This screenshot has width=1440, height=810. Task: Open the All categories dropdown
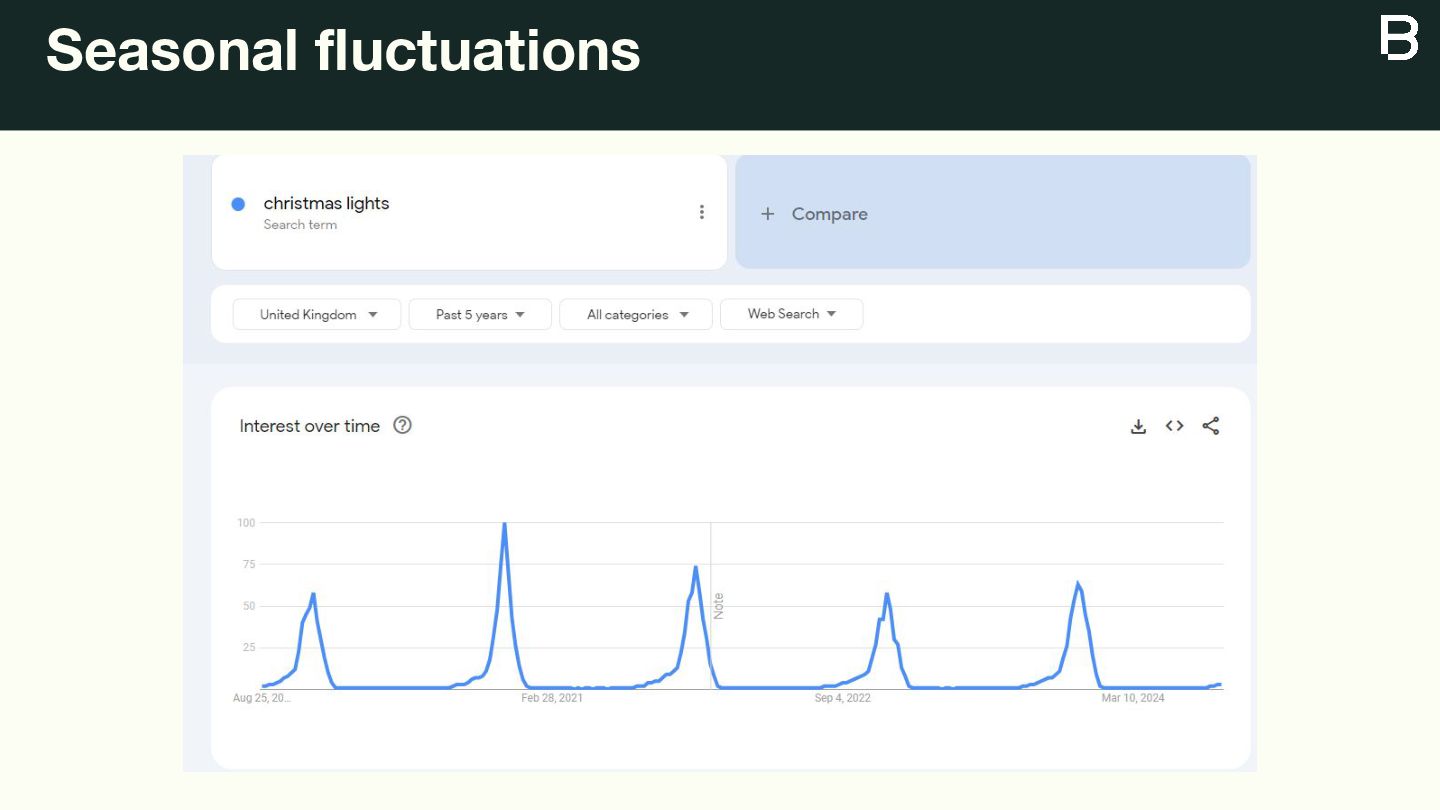[636, 314]
